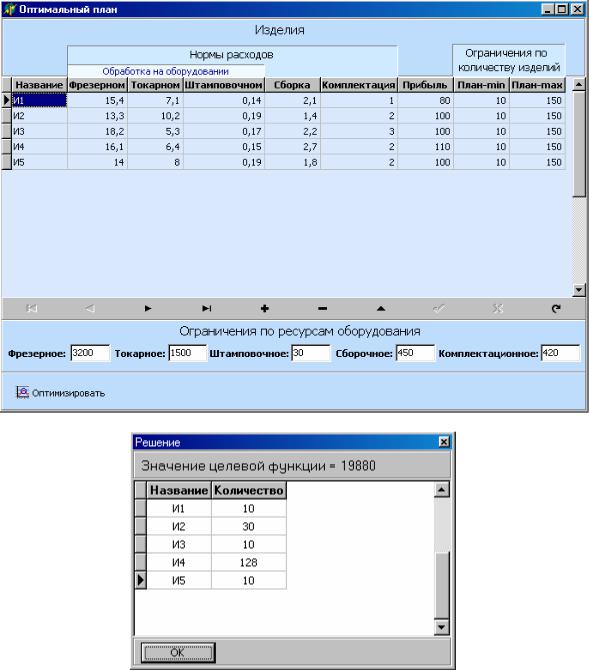Click the Штамповочное input field
Screen dimensions: 589x670
tap(311, 353)
